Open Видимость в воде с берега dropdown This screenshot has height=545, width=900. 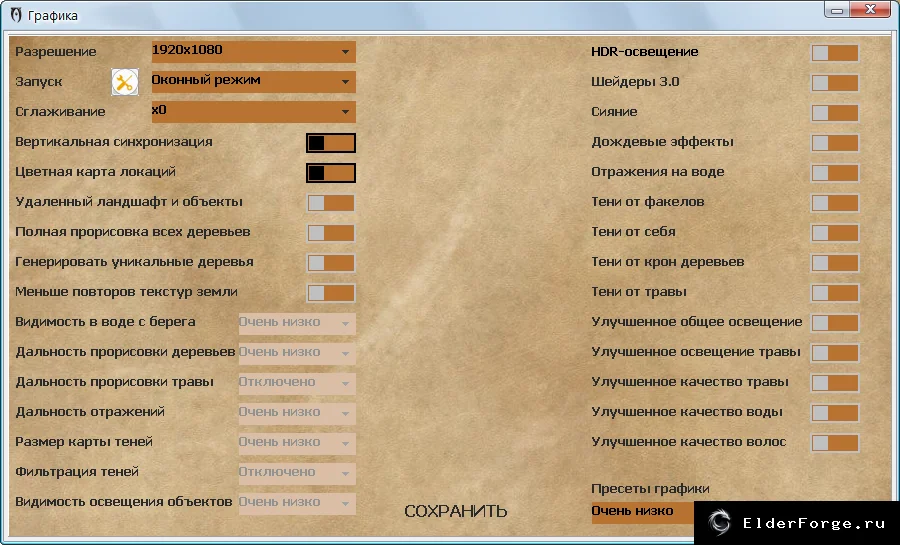(297, 323)
